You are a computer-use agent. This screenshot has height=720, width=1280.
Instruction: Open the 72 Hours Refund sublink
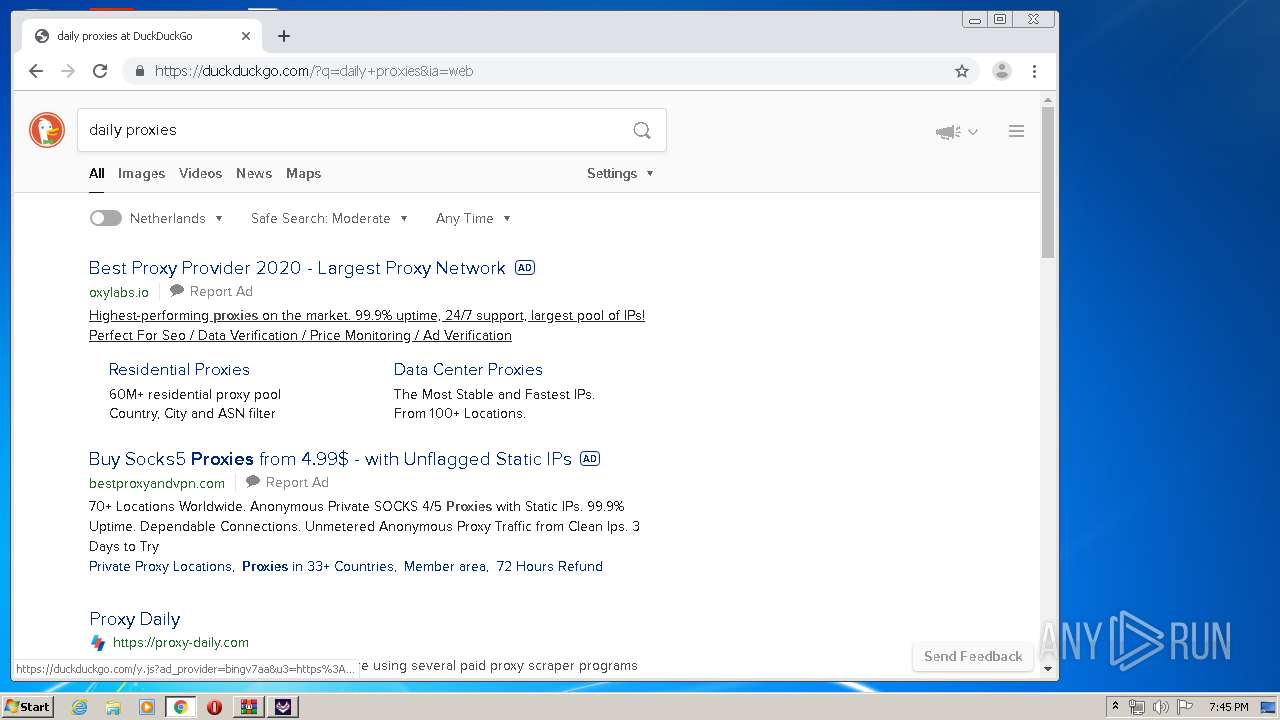(x=549, y=566)
